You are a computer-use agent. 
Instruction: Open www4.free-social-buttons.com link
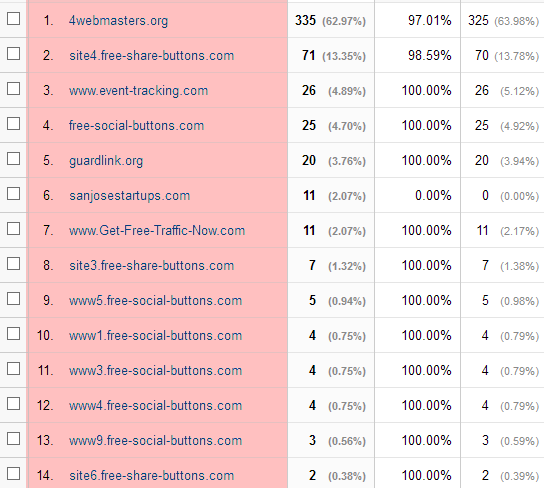click(155, 406)
